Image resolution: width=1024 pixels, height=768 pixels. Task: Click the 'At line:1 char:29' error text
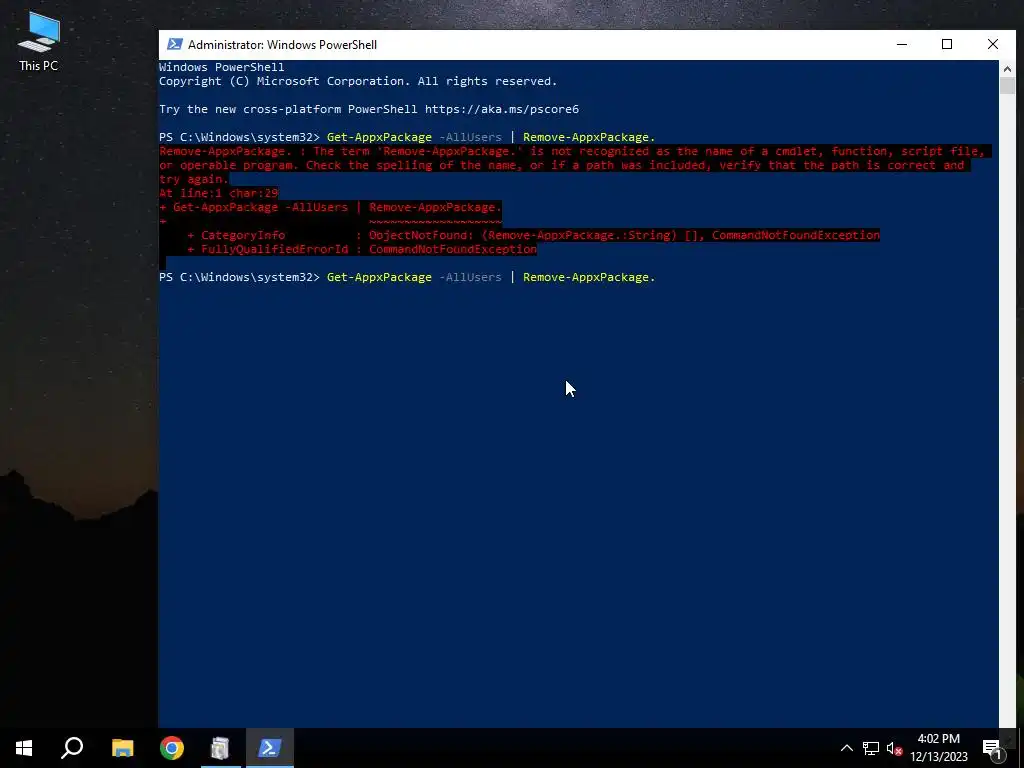[219, 193]
